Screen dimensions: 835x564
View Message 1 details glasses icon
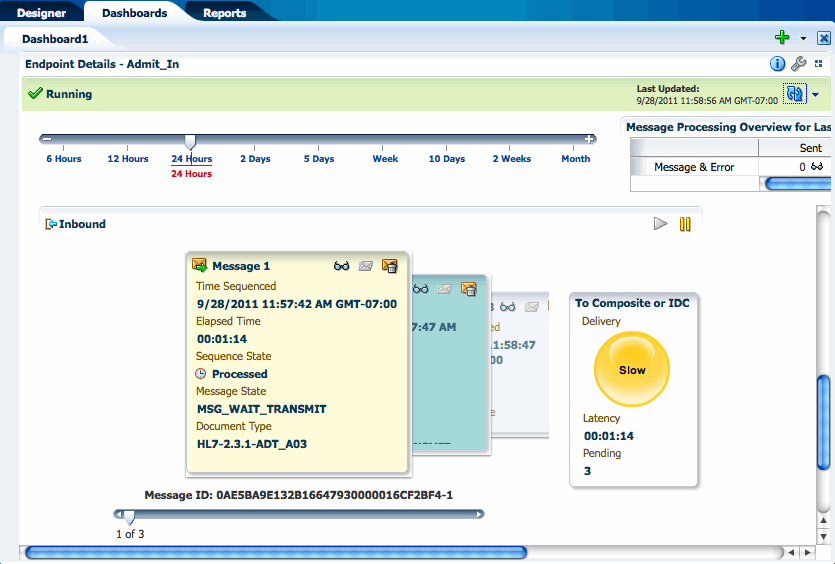341,266
